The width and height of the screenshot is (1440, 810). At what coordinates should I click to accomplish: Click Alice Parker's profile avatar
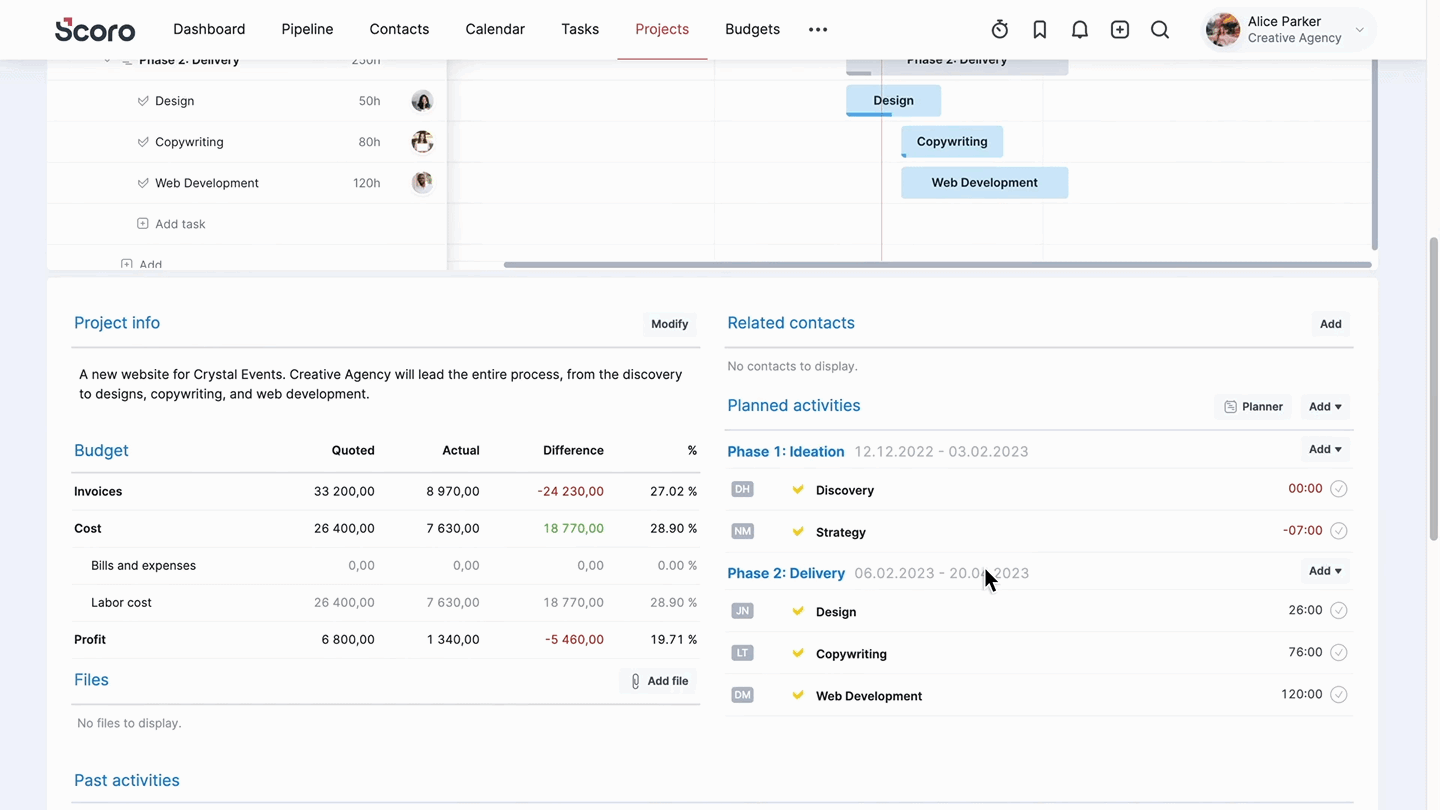(x=1222, y=30)
